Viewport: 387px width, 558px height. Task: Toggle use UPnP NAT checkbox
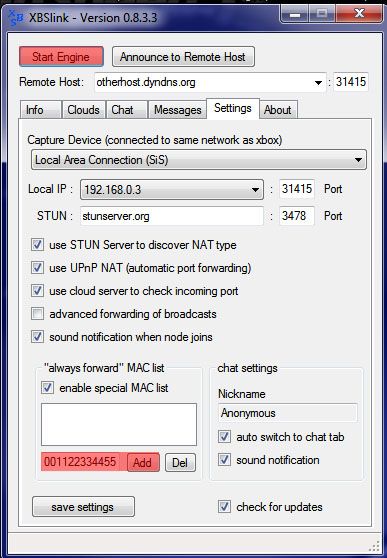tap(37, 268)
